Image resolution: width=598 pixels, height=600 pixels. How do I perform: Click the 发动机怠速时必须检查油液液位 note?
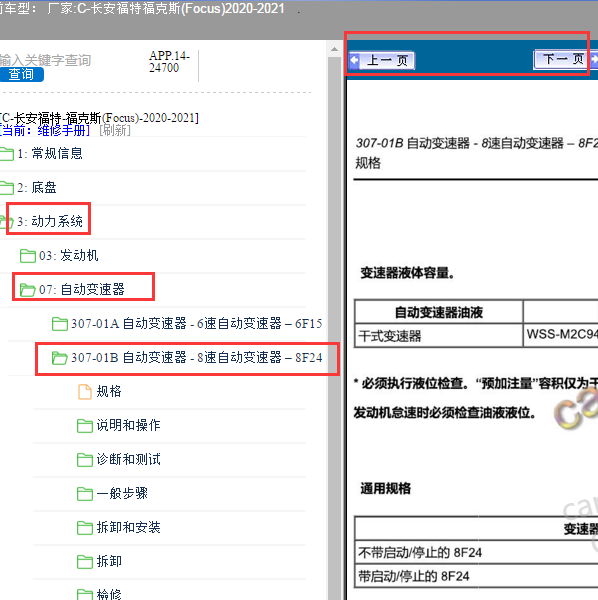coord(445,413)
